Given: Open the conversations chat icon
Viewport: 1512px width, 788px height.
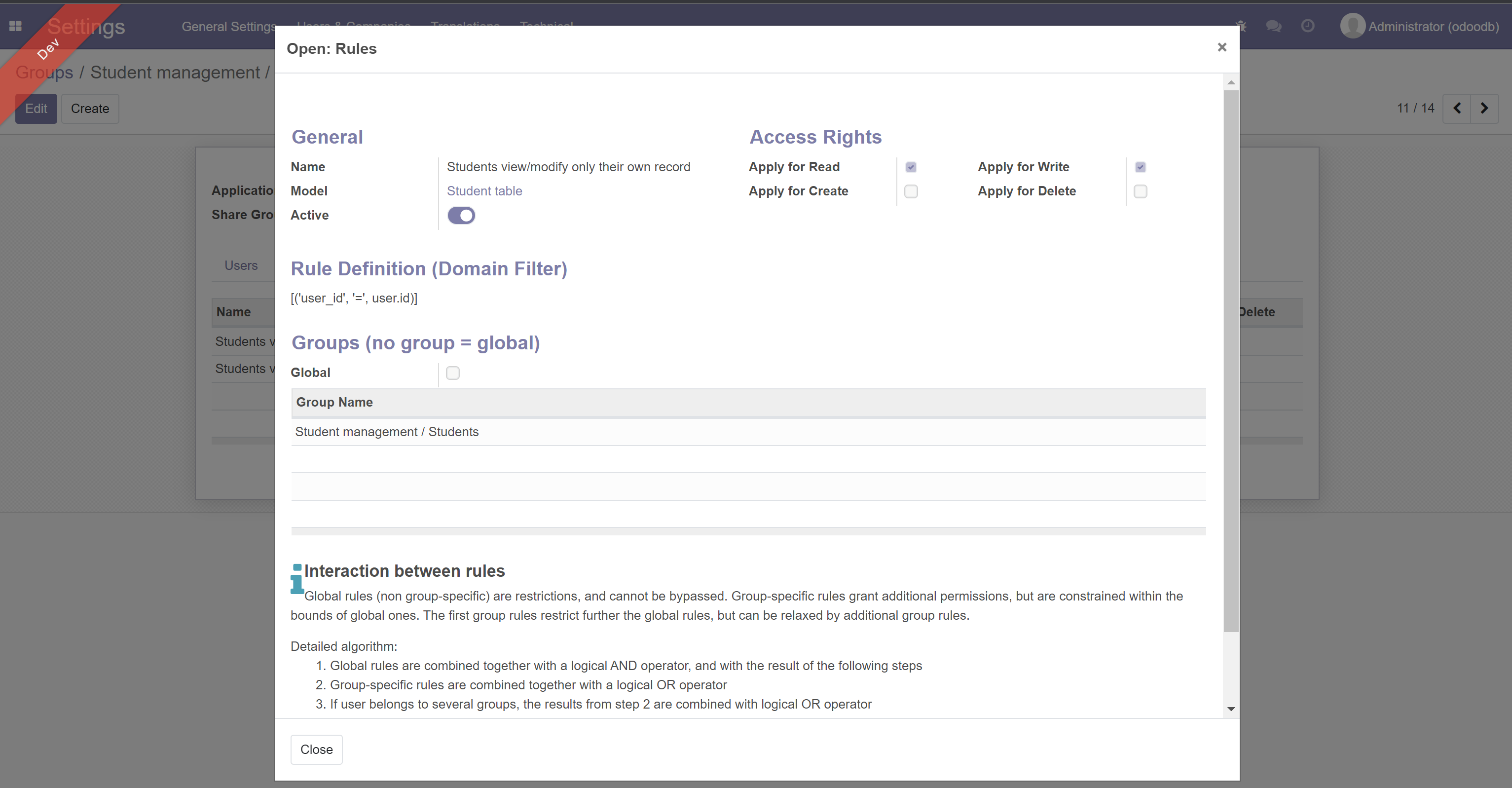Looking at the screenshot, I should click(x=1273, y=27).
